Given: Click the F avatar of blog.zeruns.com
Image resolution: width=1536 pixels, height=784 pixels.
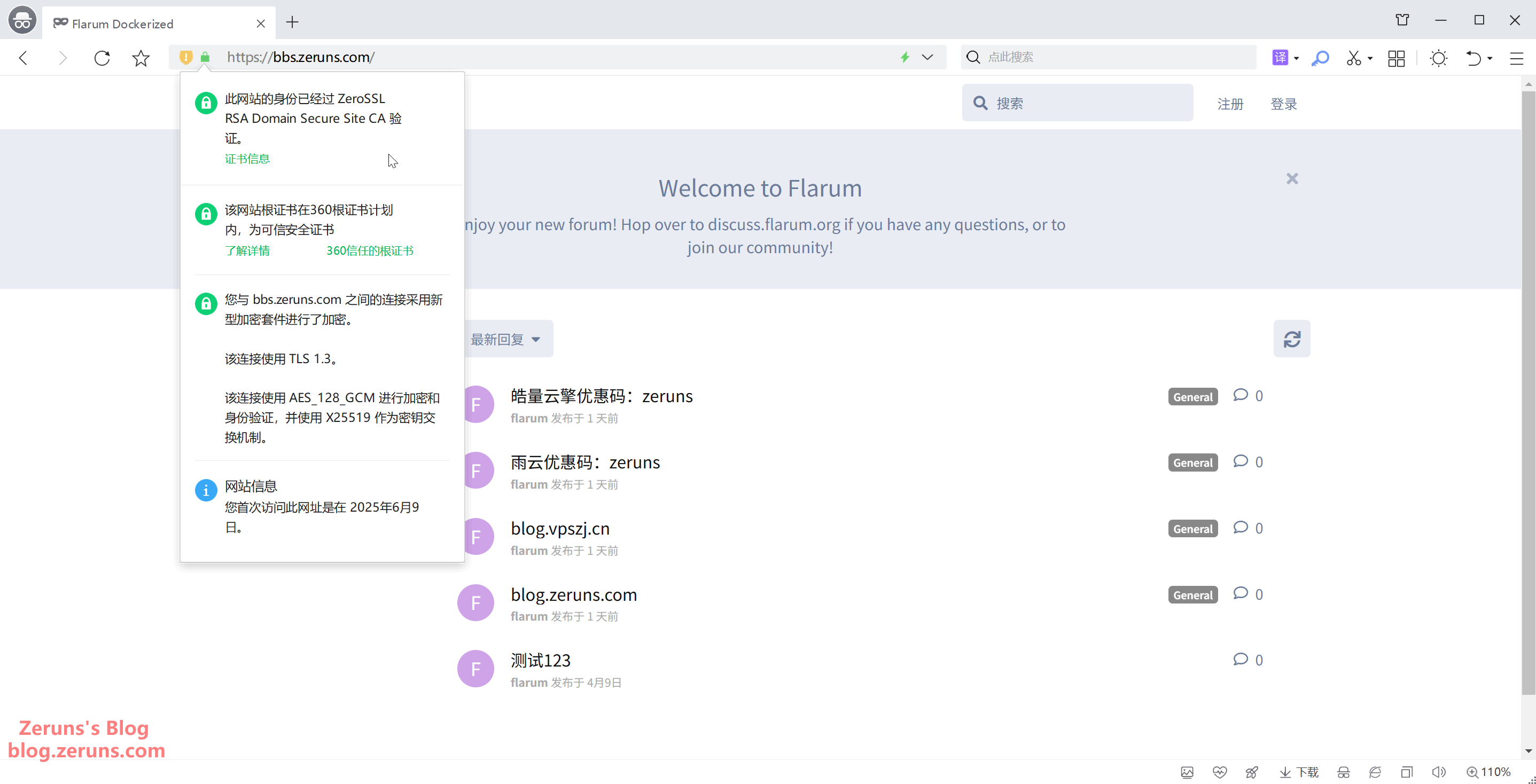Looking at the screenshot, I should [x=475, y=603].
